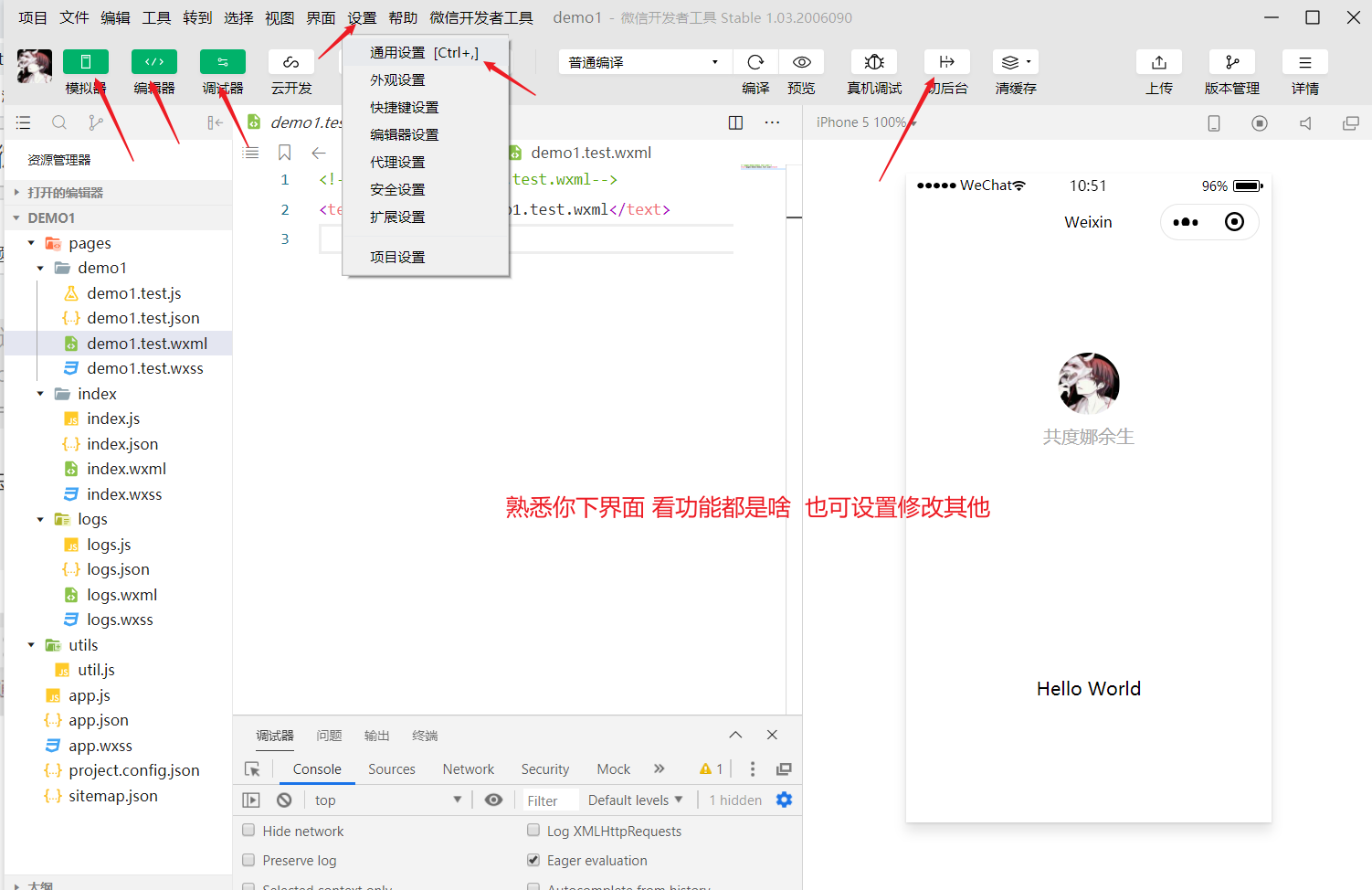Select 快捷键设置 from the settings menu
The height and width of the screenshot is (890, 1372).
coord(426,108)
